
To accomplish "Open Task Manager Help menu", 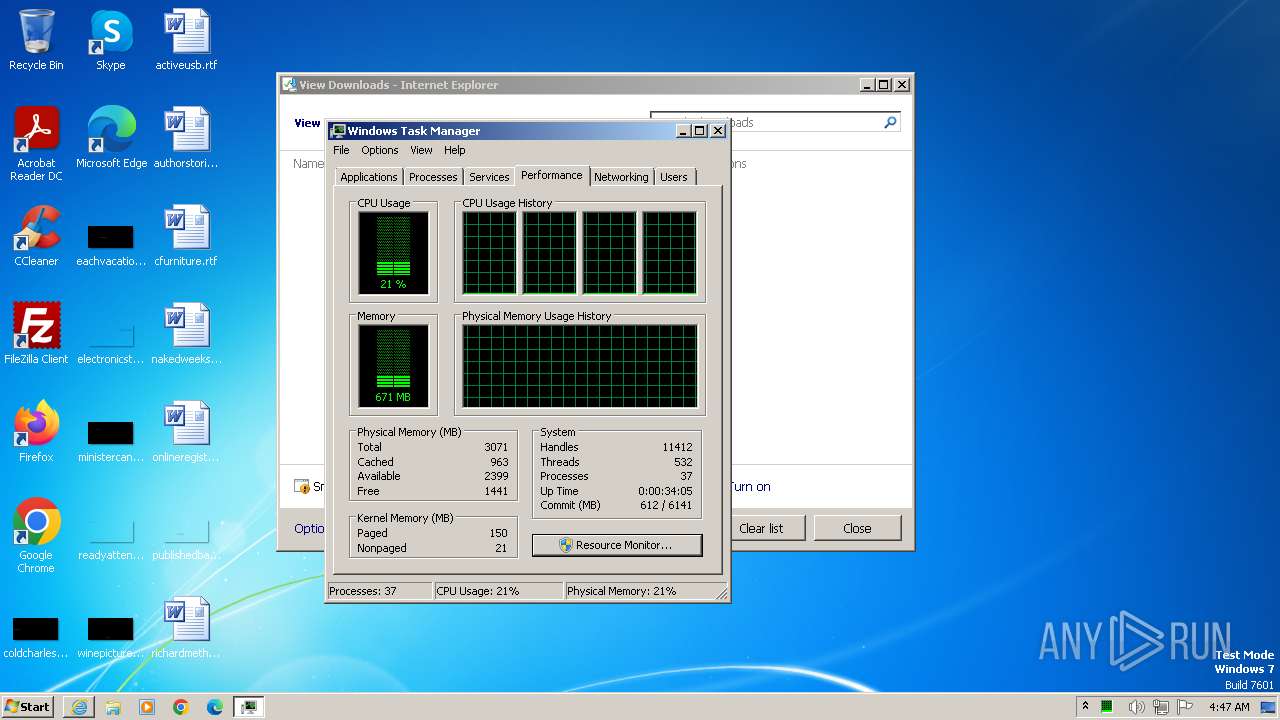I will [x=454, y=150].
